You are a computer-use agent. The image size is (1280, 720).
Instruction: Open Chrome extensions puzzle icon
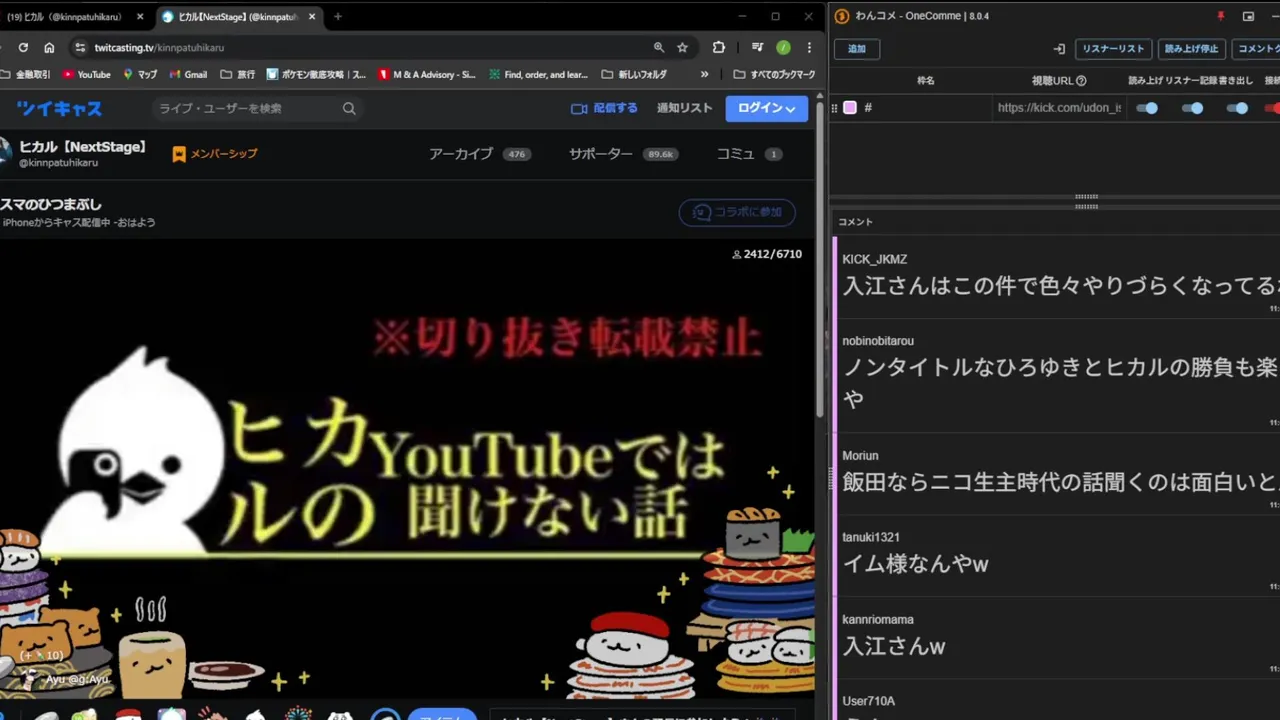click(718, 47)
